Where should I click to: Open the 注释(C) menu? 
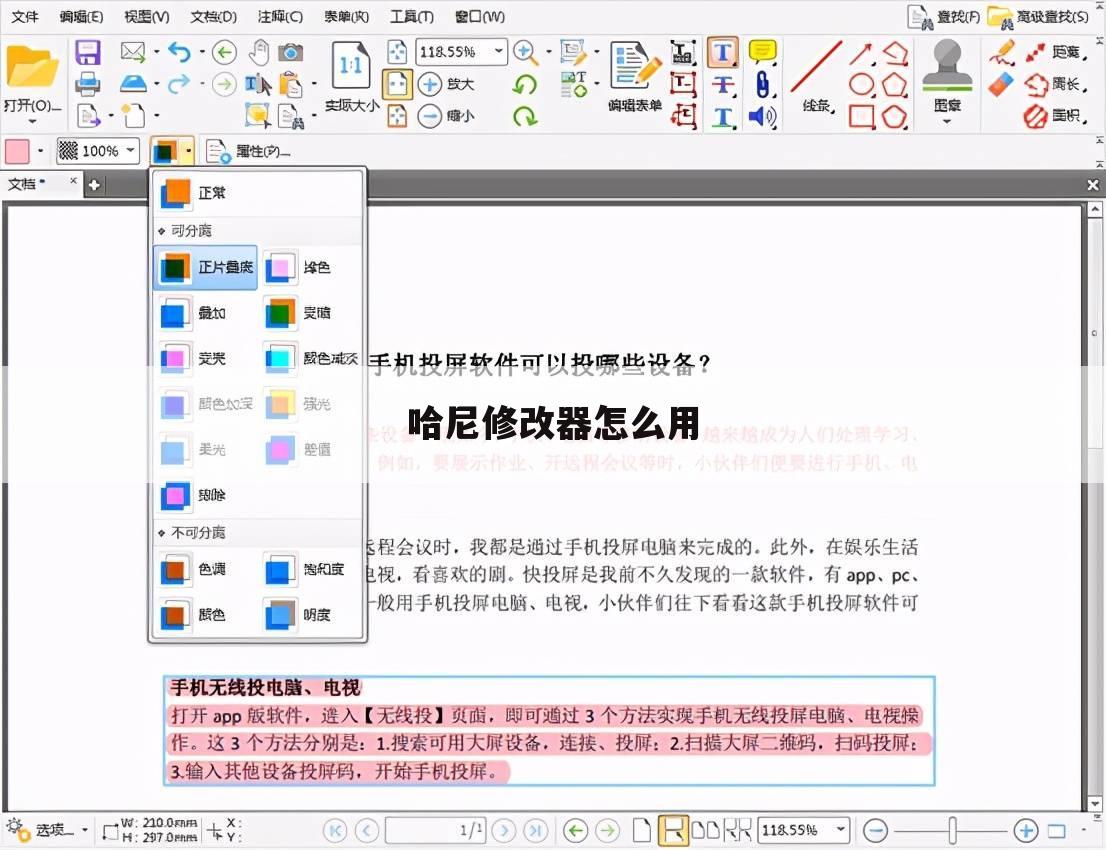(280, 16)
